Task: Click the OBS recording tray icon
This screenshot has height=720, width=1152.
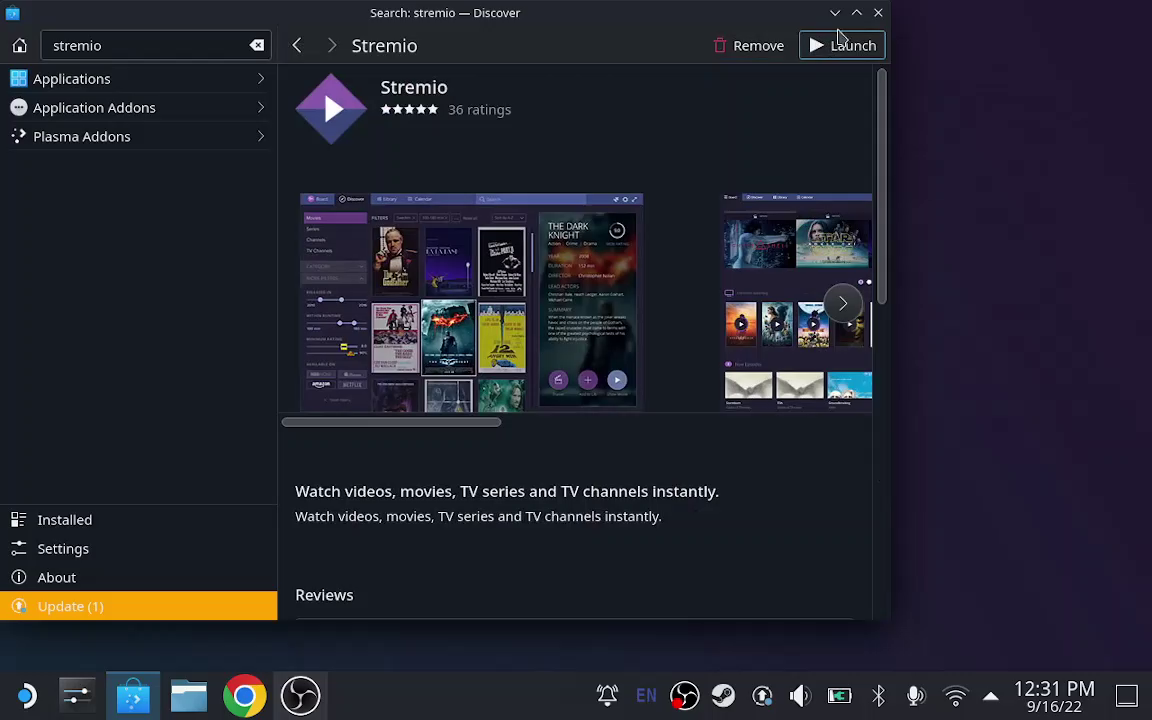Action: pyautogui.click(x=685, y=695)
